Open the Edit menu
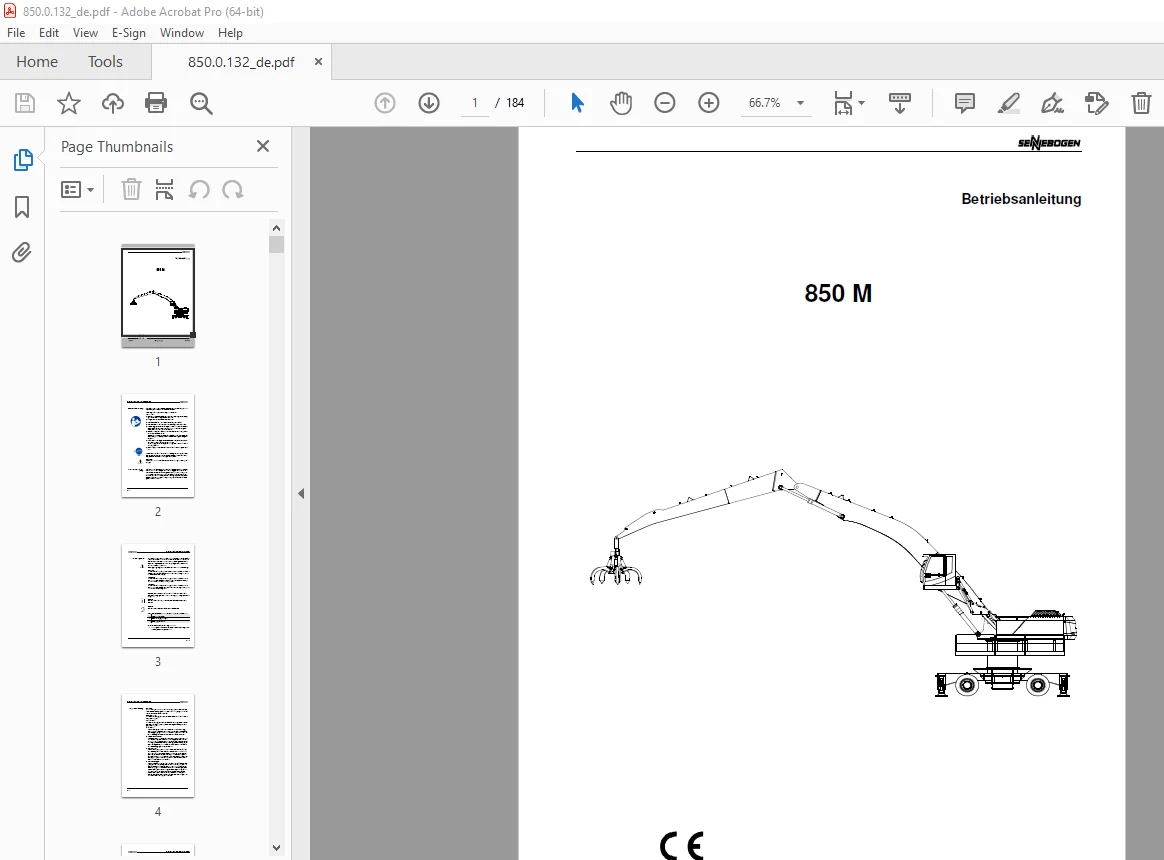Viewport: 1164px width, 860px height. (49, 33)
